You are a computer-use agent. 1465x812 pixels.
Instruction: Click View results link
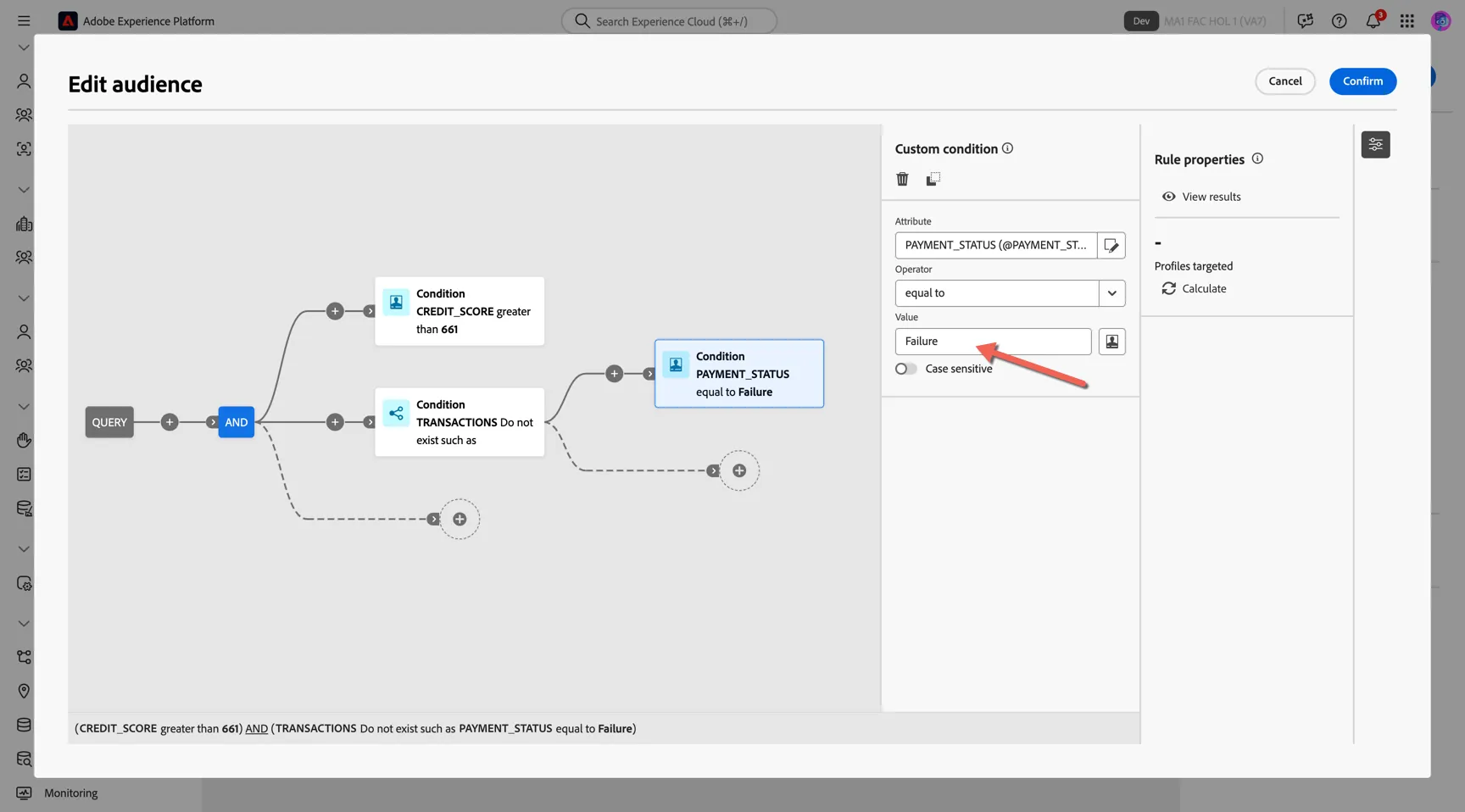(1201, 197)
